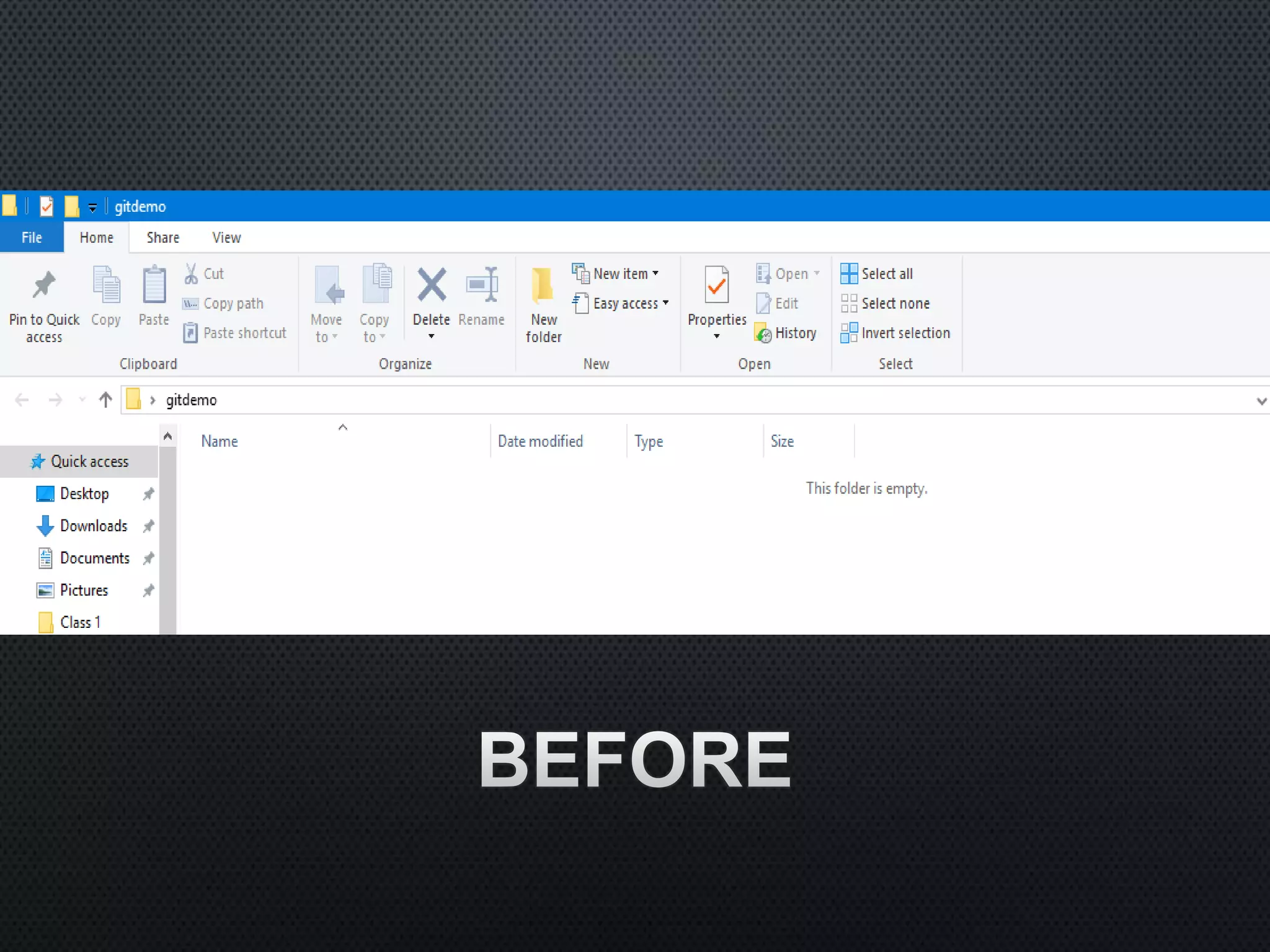Click Select none in ribbon
The width and height of the screenshot is (1270, 952).
(886, 304)
